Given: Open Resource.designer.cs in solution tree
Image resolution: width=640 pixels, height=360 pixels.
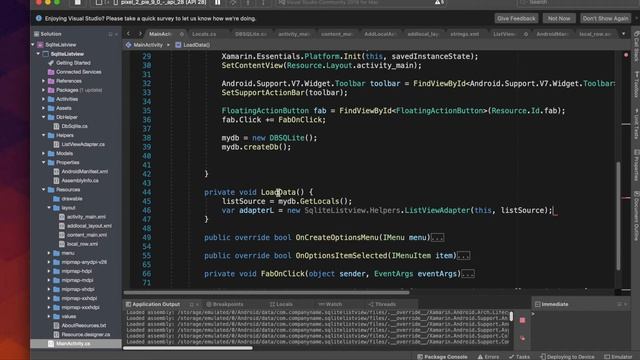Looking at the screenshot, I should [x=86, y=334].
